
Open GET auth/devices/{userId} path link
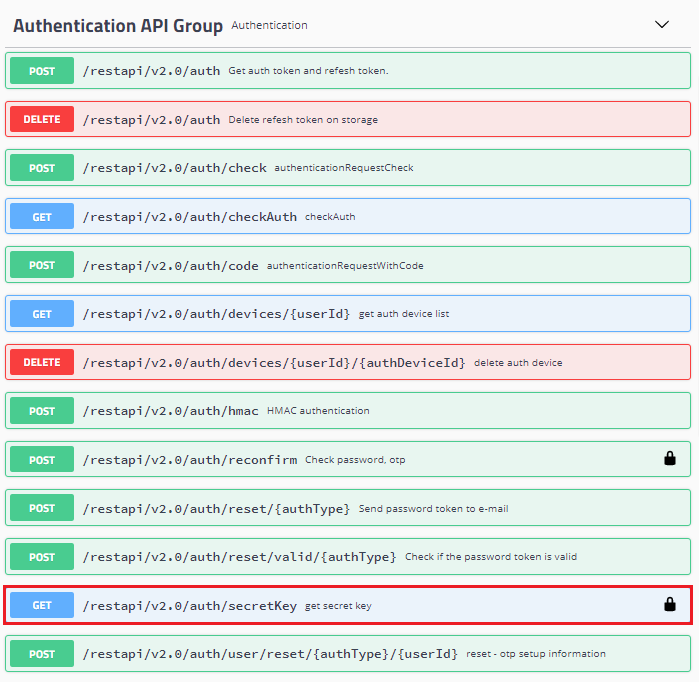[x=216, y=314]
